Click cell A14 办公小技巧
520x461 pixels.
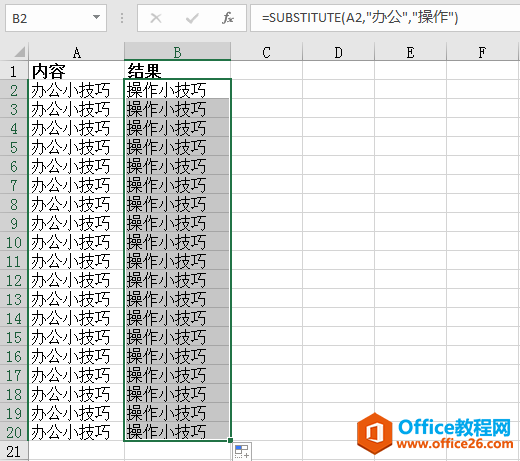pos(76,317)
